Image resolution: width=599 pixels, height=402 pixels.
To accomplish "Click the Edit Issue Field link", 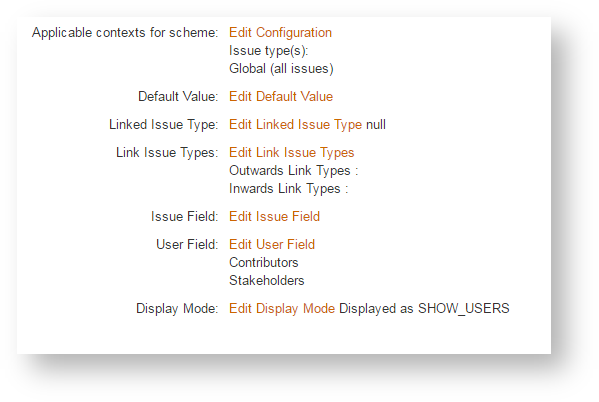I will (x=274, y=216).
